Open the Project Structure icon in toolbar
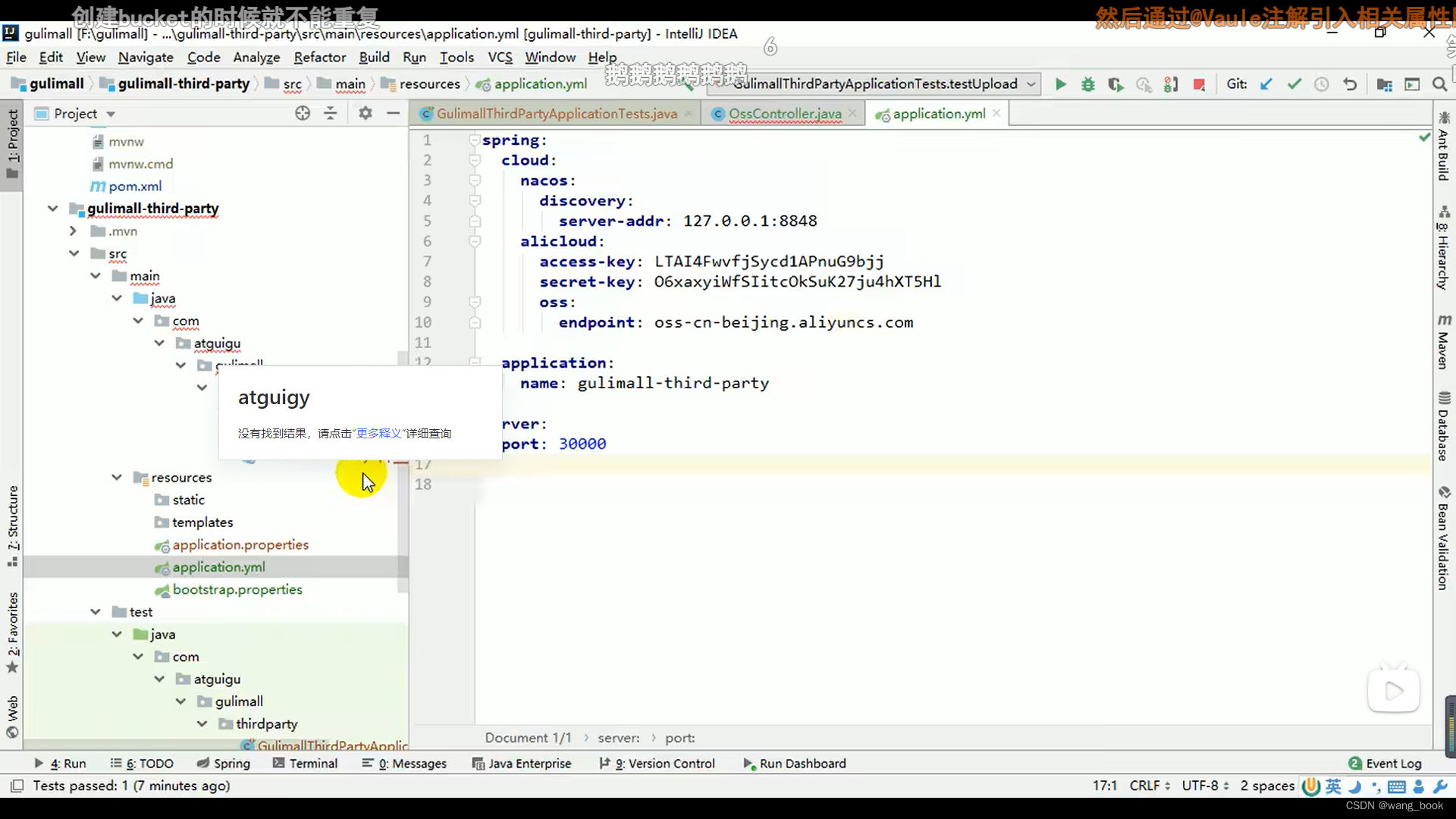The image size is (1456, 819). (x=1384, y=84)
